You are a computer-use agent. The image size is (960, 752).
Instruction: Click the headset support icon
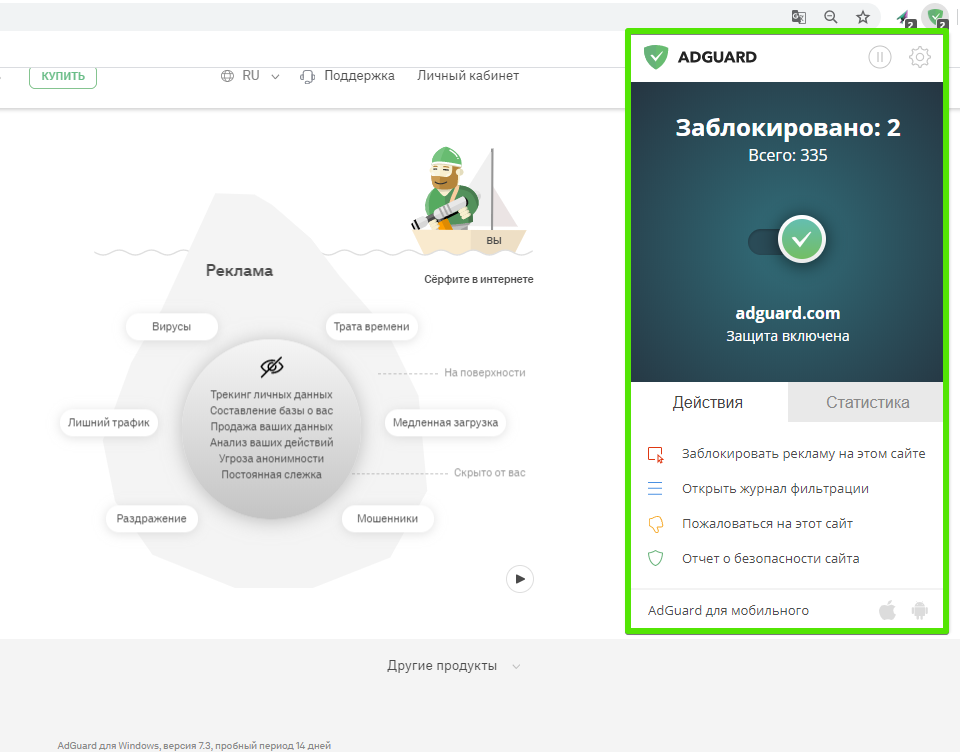pos(307,77)
